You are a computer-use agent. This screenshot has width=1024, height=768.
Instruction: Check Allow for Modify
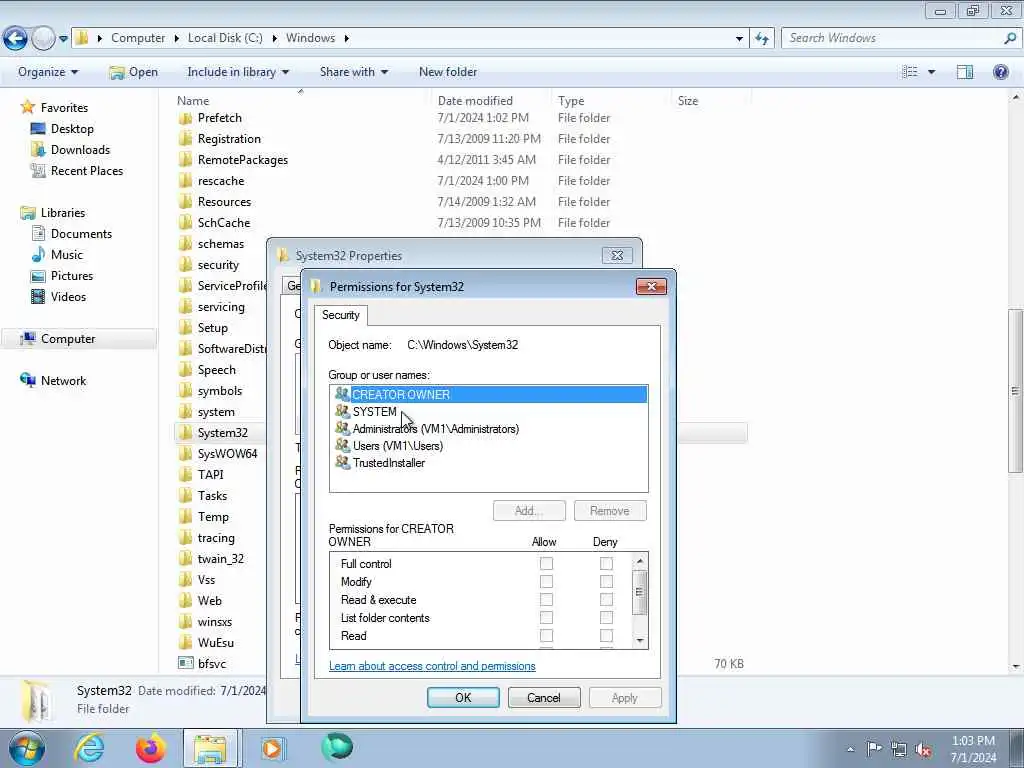click(547, 581)
